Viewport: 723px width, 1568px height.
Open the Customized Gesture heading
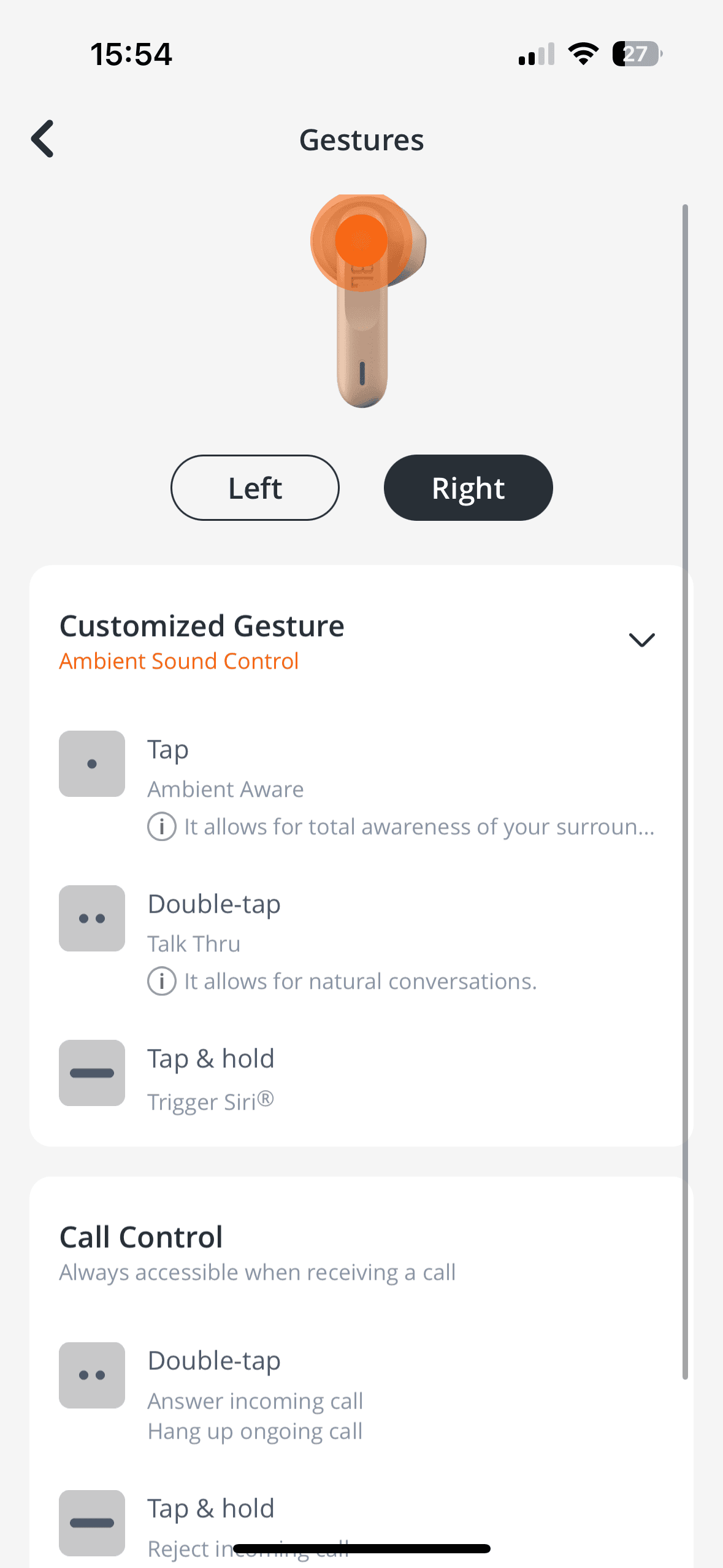(x=202, y=626)
